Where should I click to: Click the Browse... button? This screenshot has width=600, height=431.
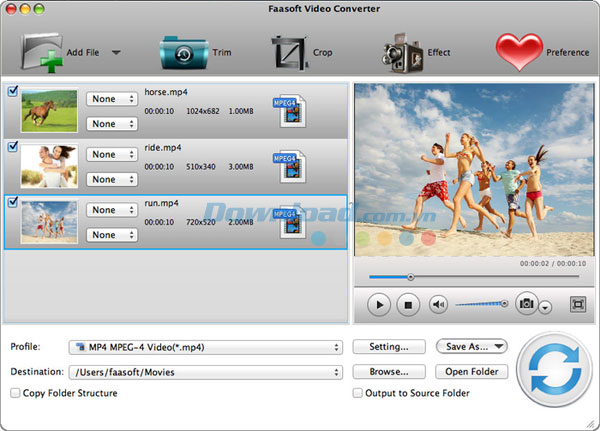(x=389, y=372)
